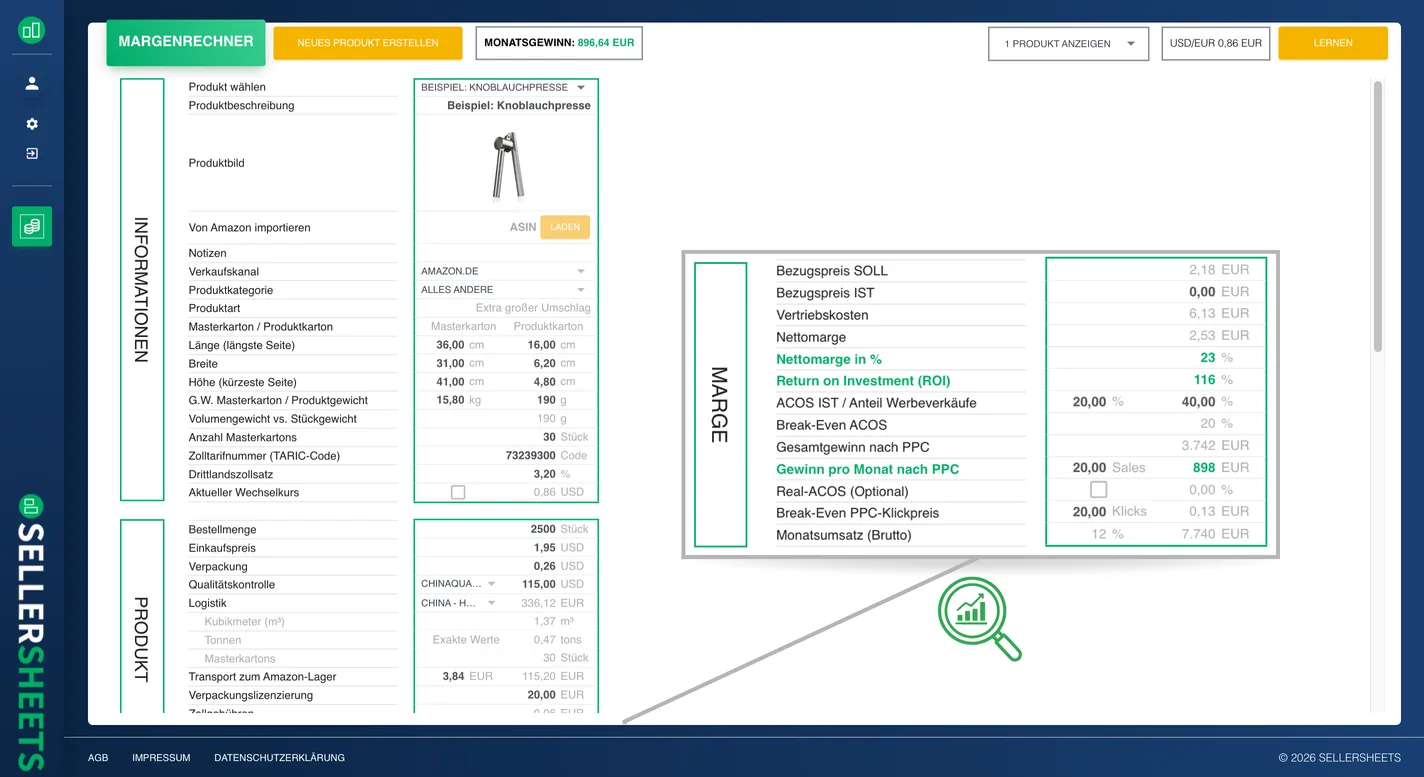
Task: Click the Zolltarifnummer value 73239300
Action: [531, 455]
